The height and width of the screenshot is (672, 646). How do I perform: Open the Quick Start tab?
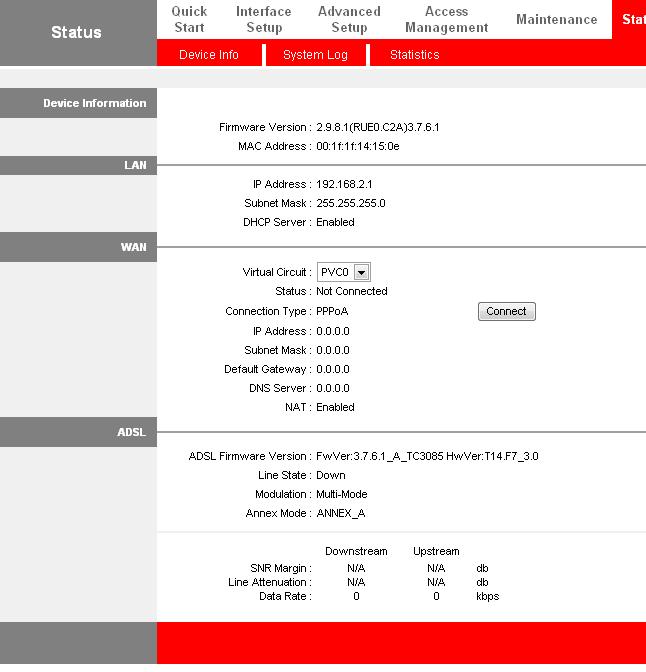[x=189, y=19]
